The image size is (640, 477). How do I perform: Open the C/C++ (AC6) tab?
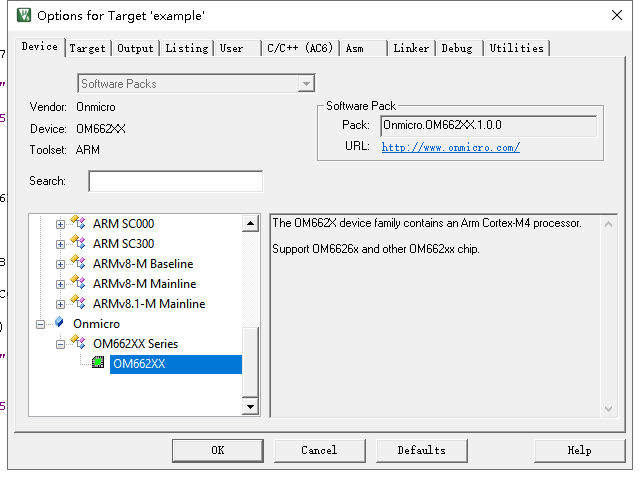[x=300, y=48]
